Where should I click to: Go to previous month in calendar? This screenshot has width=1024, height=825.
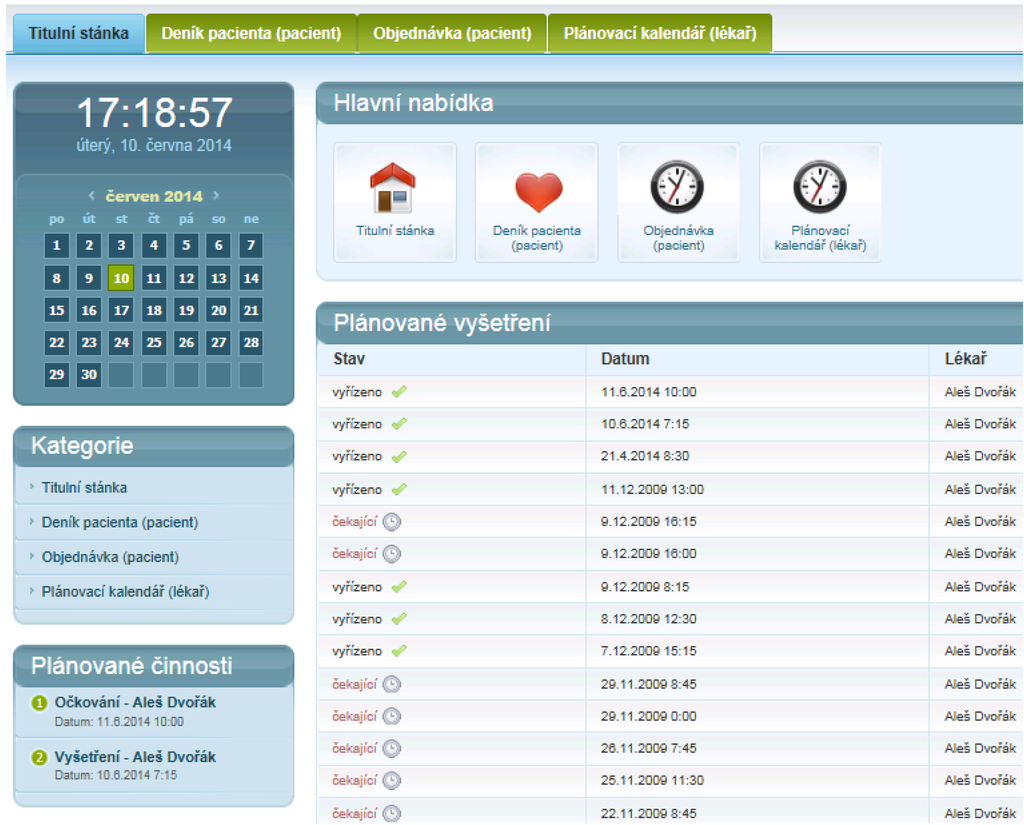[92, 196]
